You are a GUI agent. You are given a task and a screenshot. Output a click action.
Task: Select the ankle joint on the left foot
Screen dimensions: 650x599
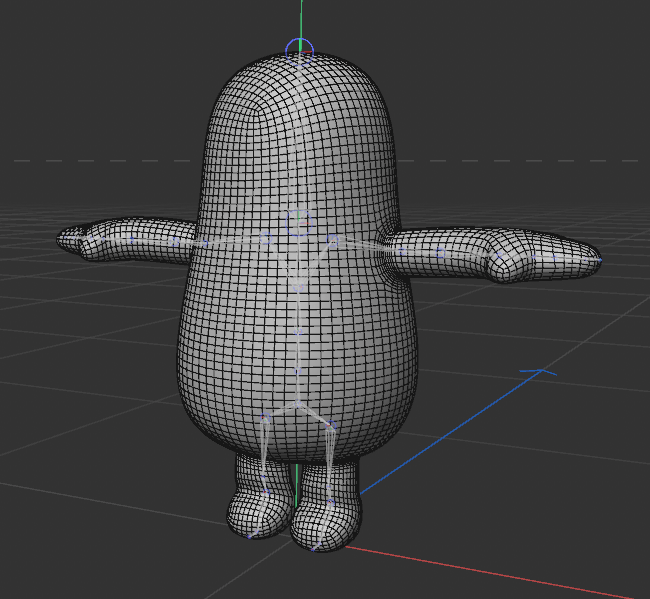pyautogui.click(x=266, y=492)
